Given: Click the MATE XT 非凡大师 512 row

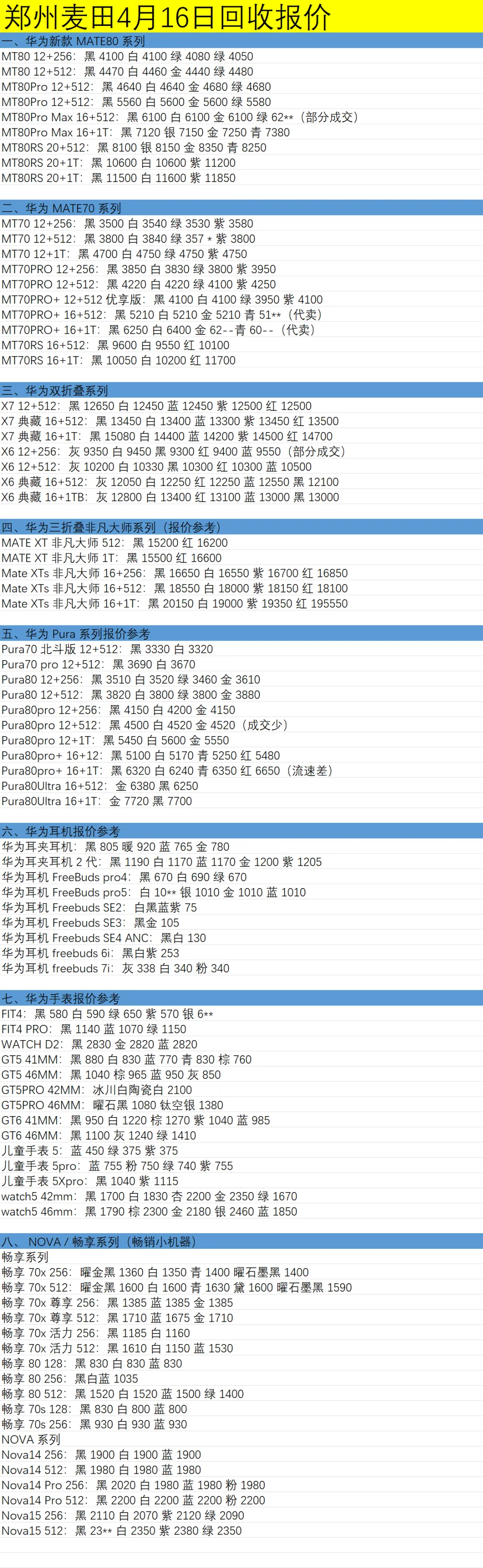Looking at the screenshot, I should point(241,542).
